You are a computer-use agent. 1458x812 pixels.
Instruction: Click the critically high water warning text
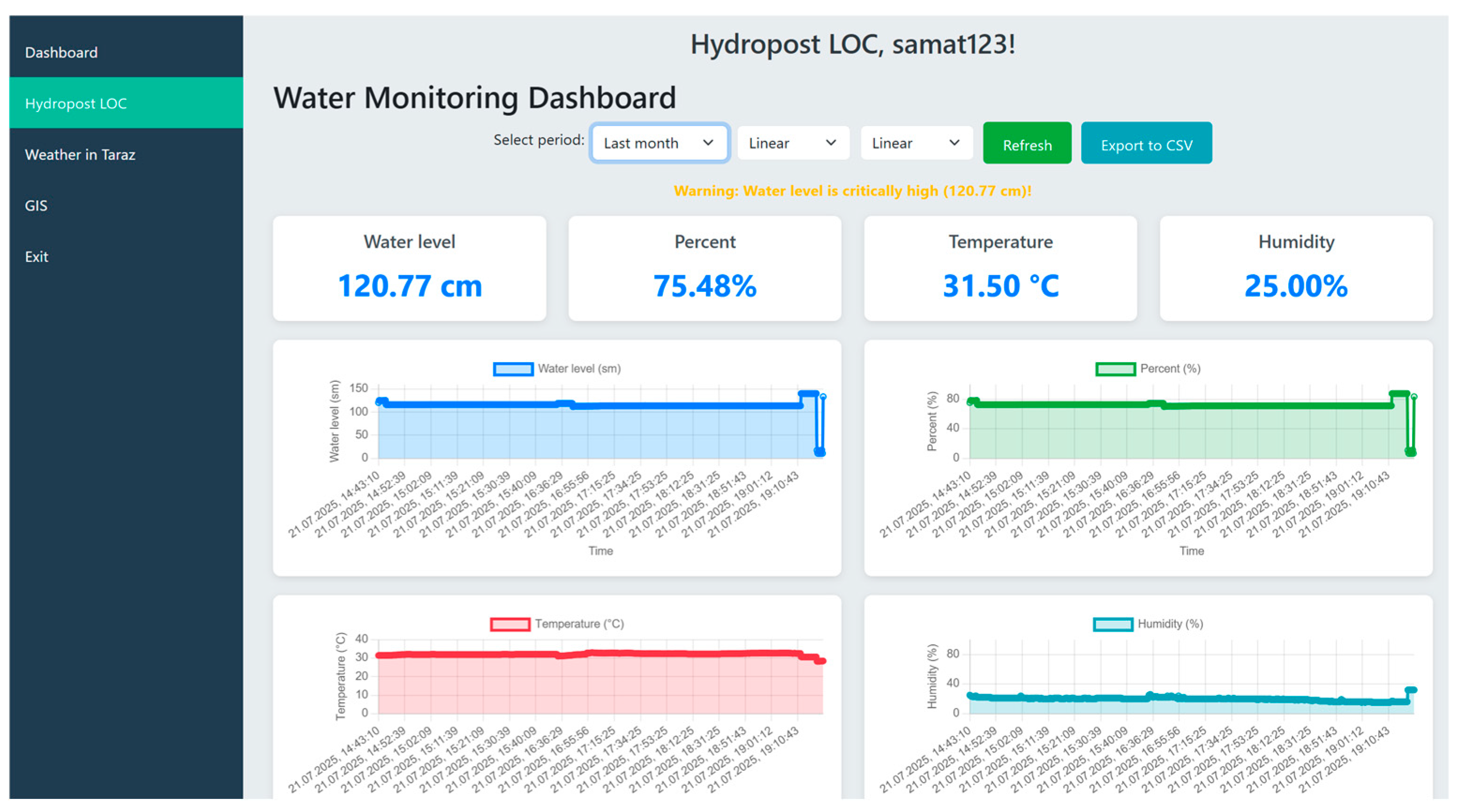(852, 191)
